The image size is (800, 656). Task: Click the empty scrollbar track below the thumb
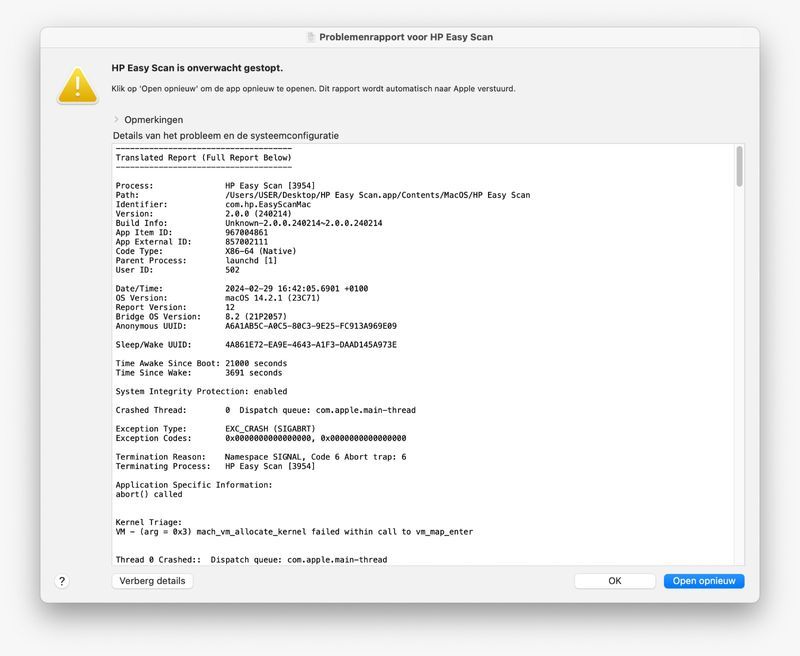[739, 400]
